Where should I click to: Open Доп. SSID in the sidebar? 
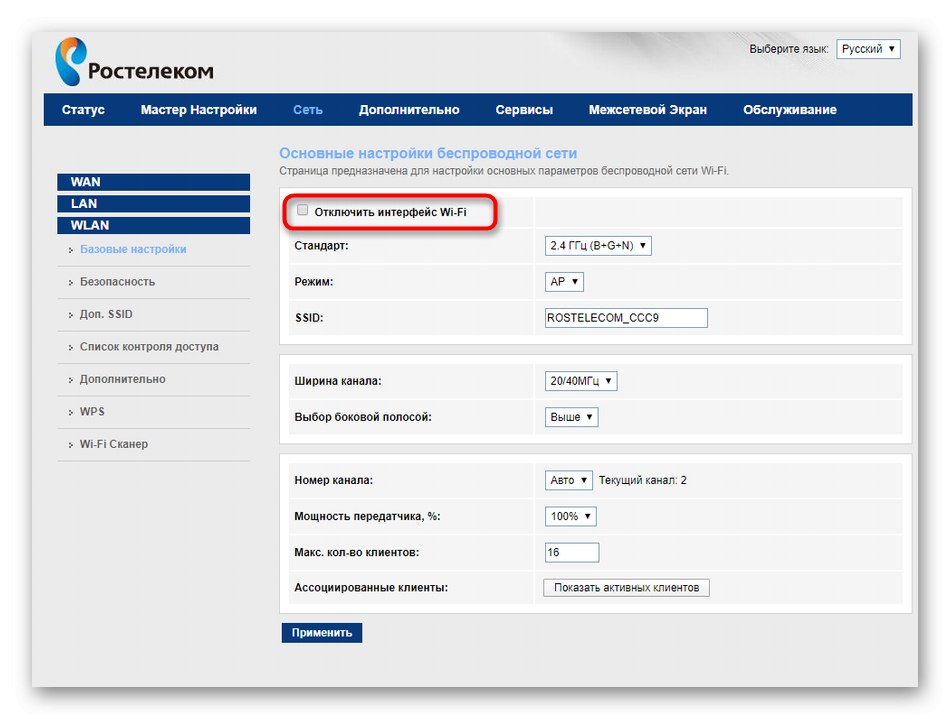[x=106, y=314]
